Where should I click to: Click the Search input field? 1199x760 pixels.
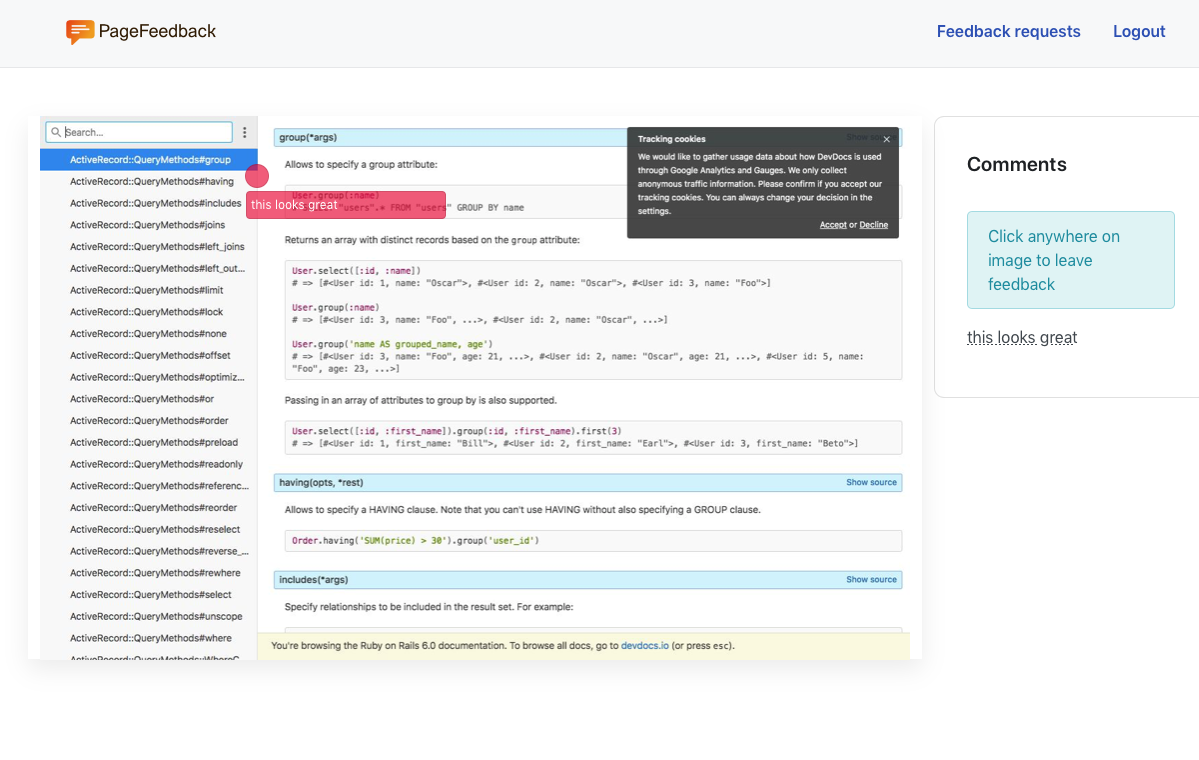(140, 131)
